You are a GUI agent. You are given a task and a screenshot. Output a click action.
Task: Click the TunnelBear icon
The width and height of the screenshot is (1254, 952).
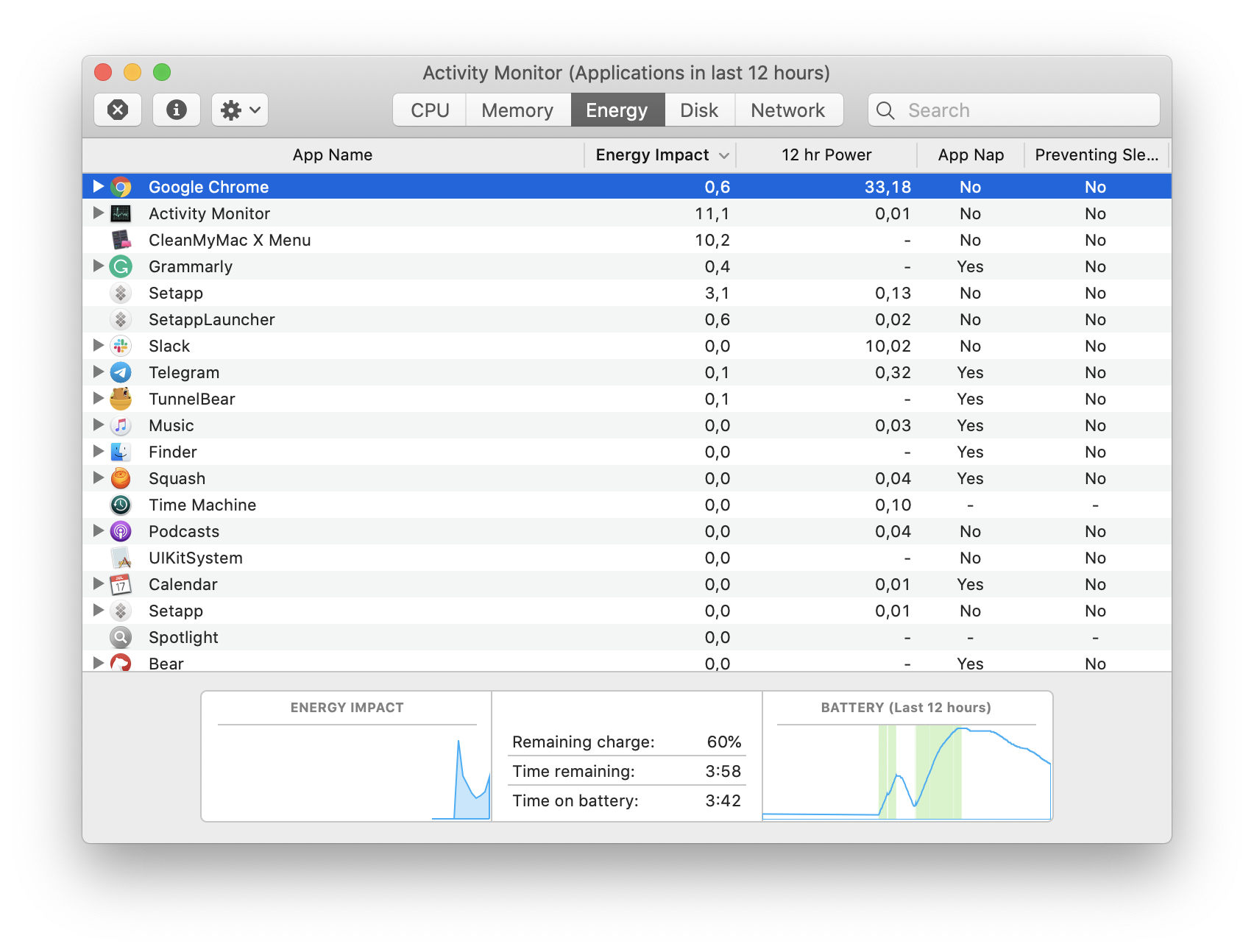click(120, 398)
